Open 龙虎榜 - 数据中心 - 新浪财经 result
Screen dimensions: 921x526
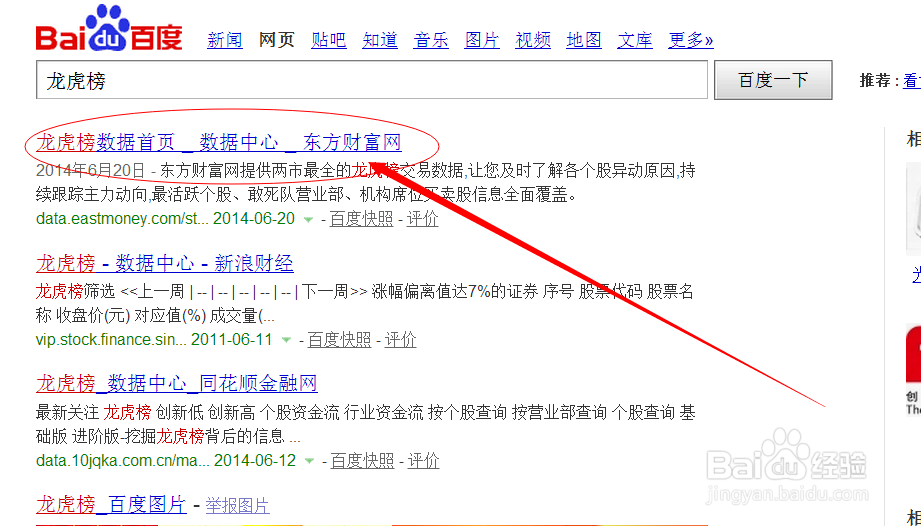[x=164, y=264]
